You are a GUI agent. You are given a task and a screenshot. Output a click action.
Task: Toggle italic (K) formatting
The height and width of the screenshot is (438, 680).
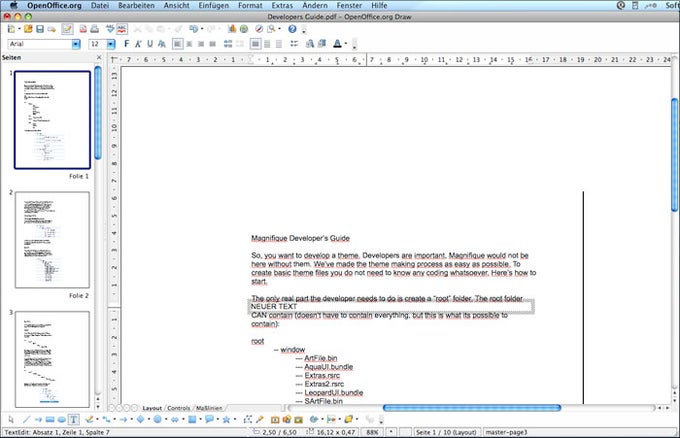pos(138,44)
